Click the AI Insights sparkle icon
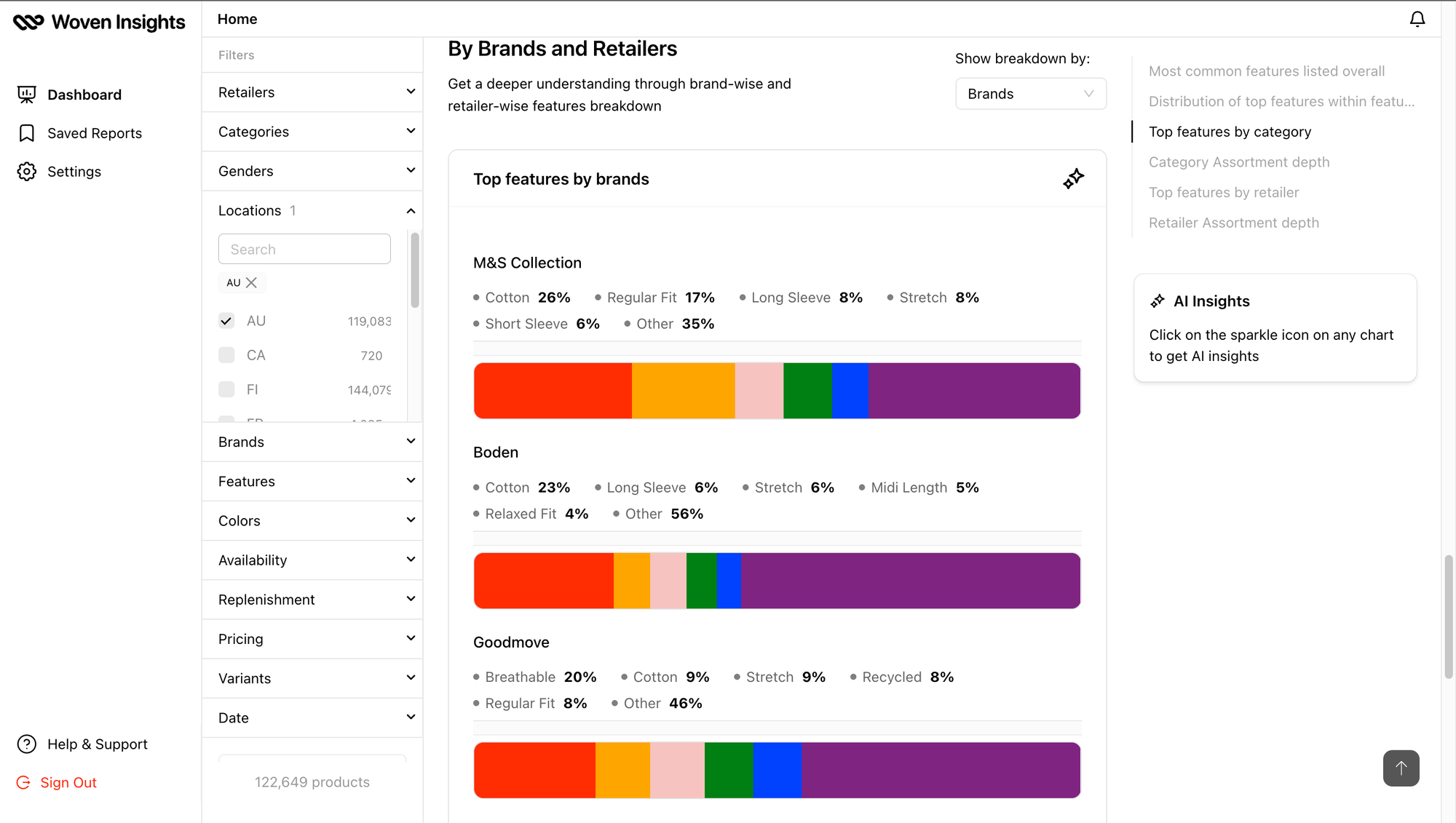1456x823 pixels. (1158, 301)
